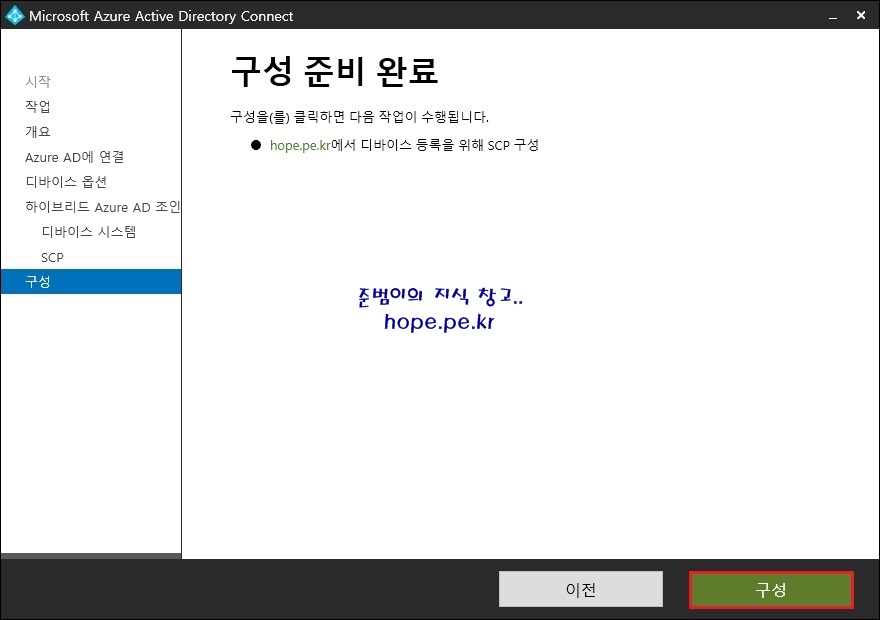
Task: Click the 구성을(를) 클릭하면 description text
Action: tap(359, 117)
